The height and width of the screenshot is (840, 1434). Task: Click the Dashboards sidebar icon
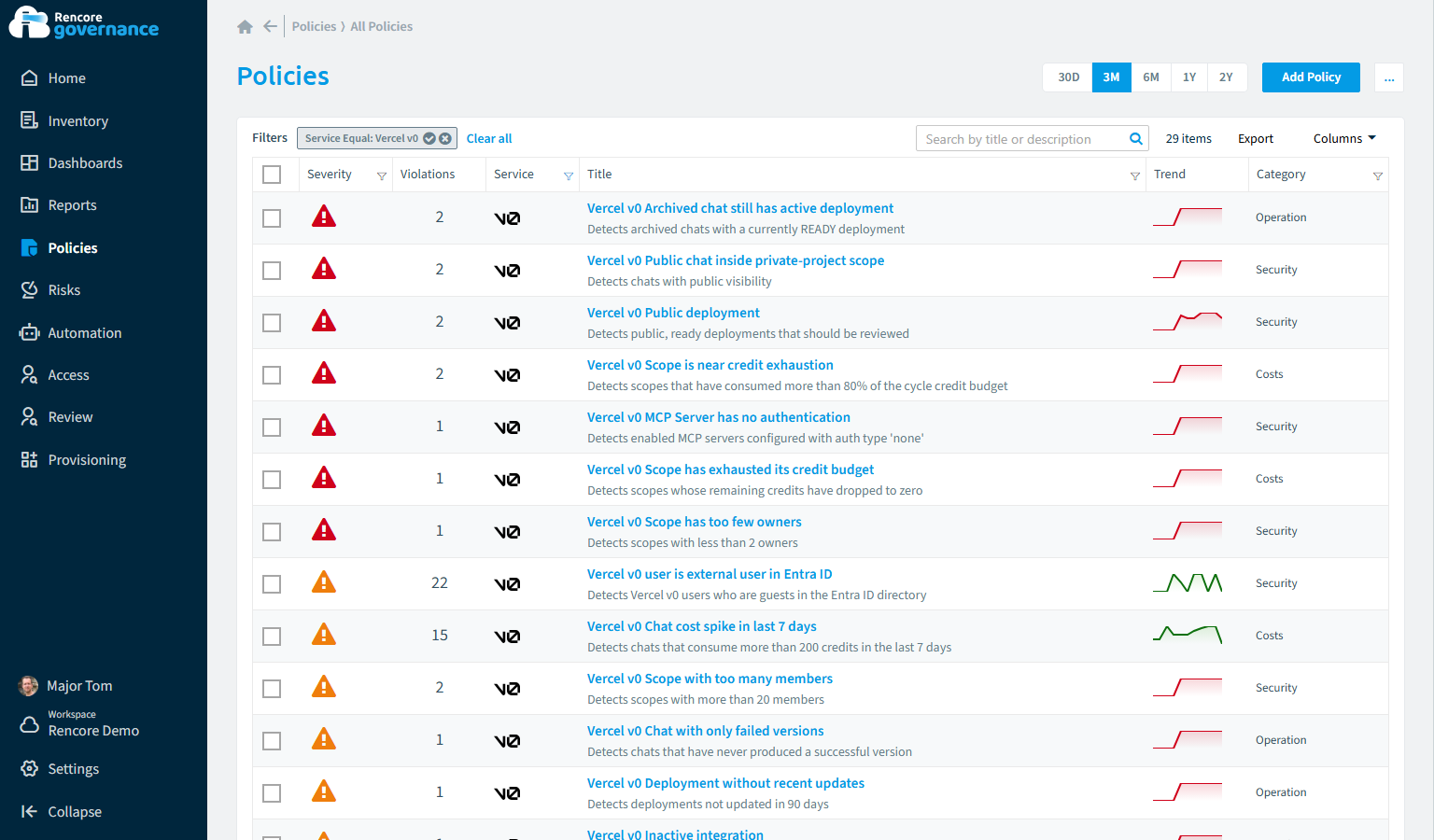pyautogui.click(x=29, y=162)
